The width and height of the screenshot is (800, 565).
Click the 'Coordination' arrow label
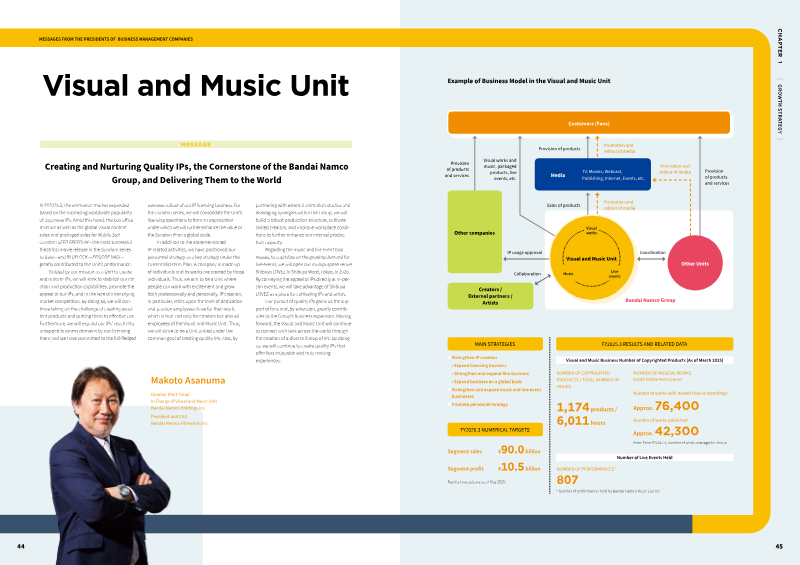point(653,253)
